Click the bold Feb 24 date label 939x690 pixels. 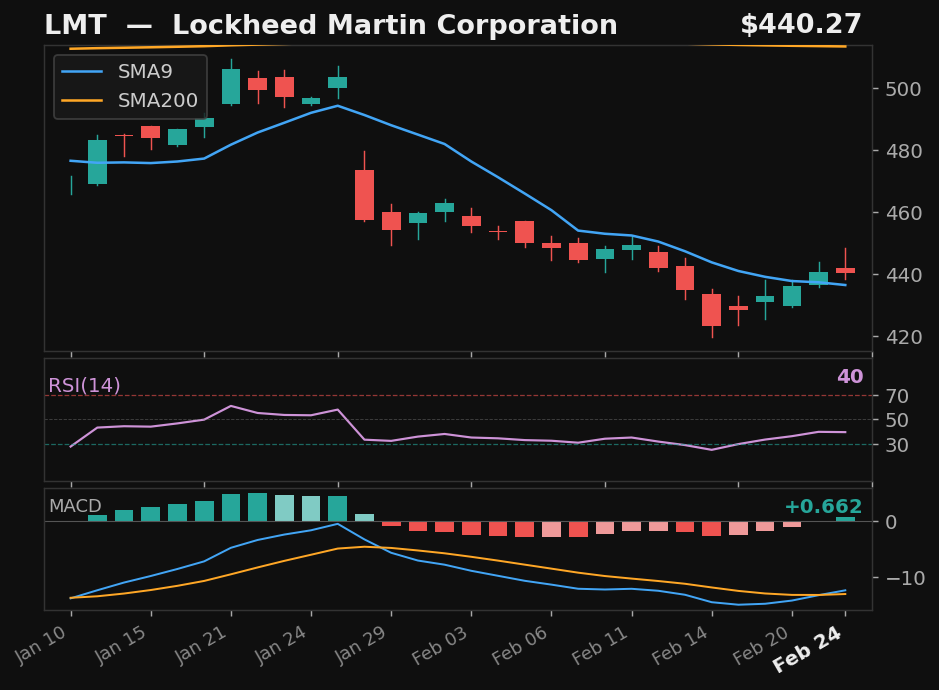[808, 650]
